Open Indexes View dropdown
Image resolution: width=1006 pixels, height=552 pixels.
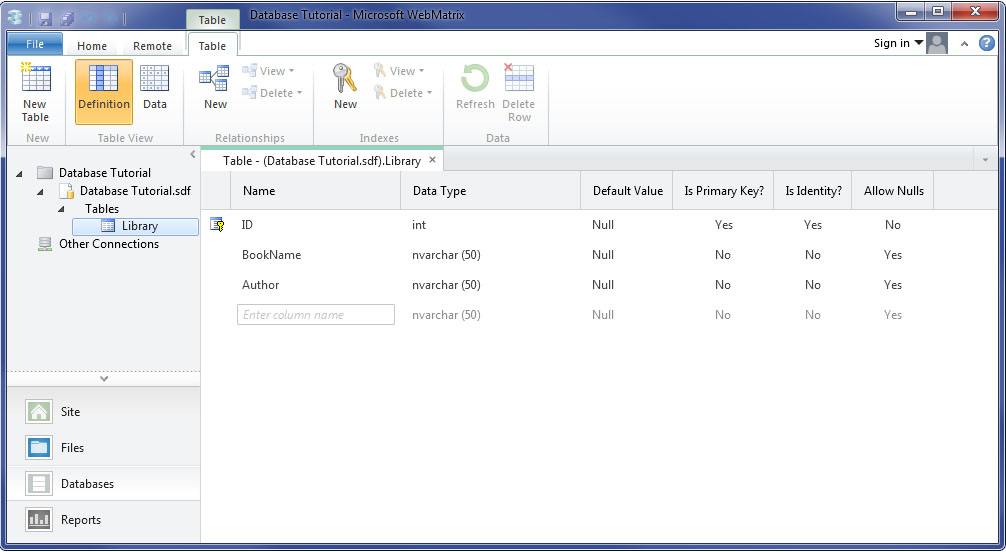(398, 71)
